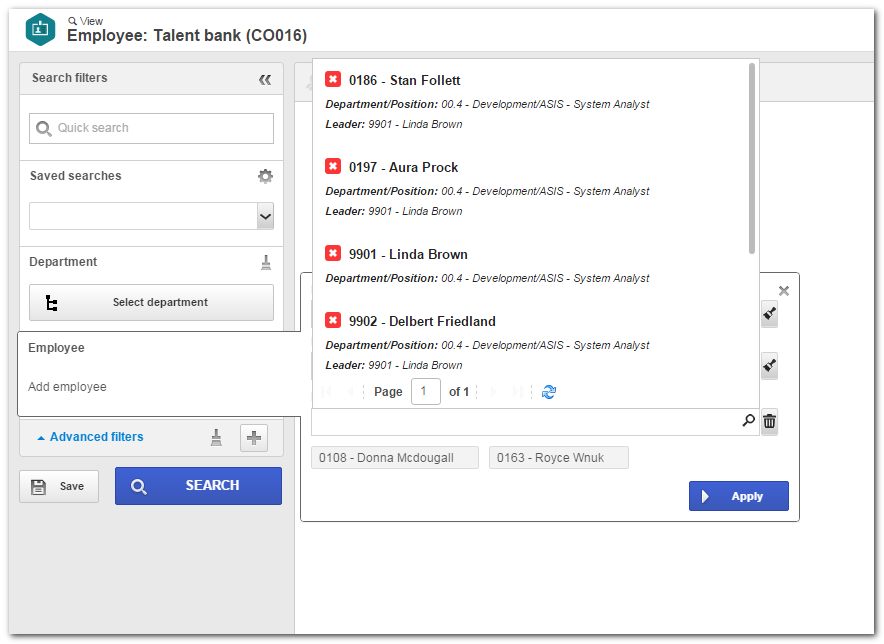Refresh the employee list

(x=549, y=392)
